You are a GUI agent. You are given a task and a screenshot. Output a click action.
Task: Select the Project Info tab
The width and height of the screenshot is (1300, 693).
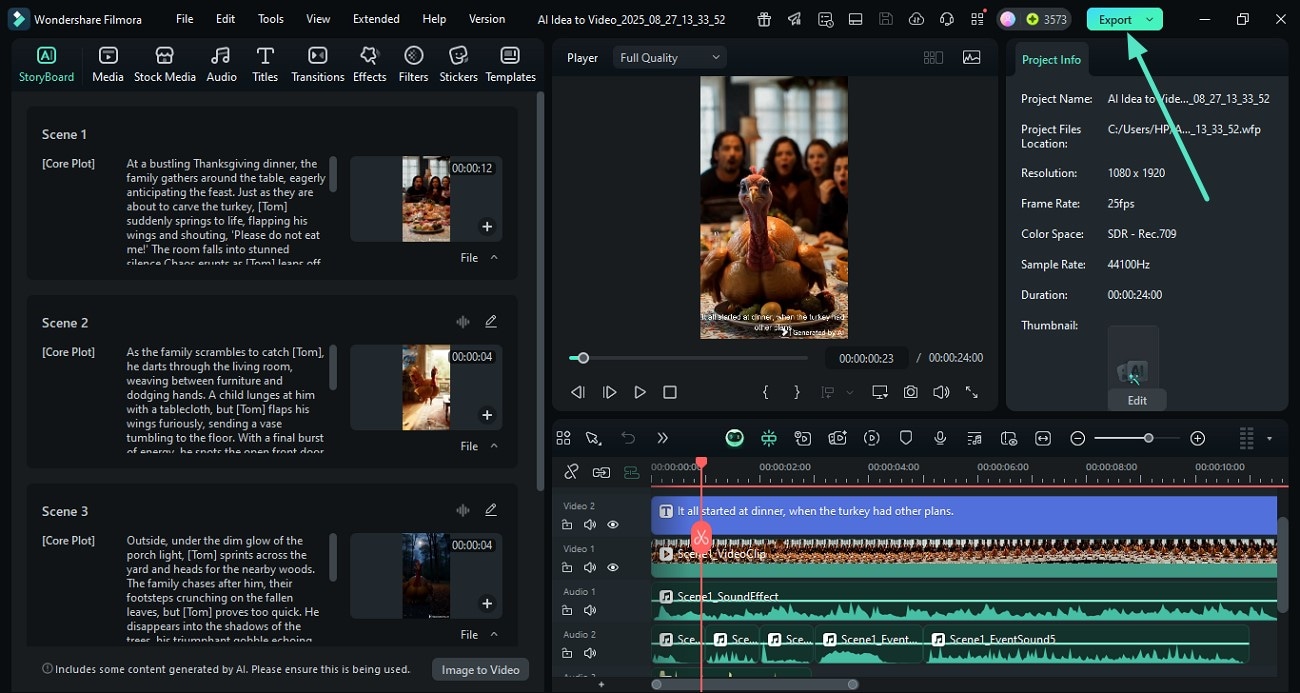coord(1051,60)
